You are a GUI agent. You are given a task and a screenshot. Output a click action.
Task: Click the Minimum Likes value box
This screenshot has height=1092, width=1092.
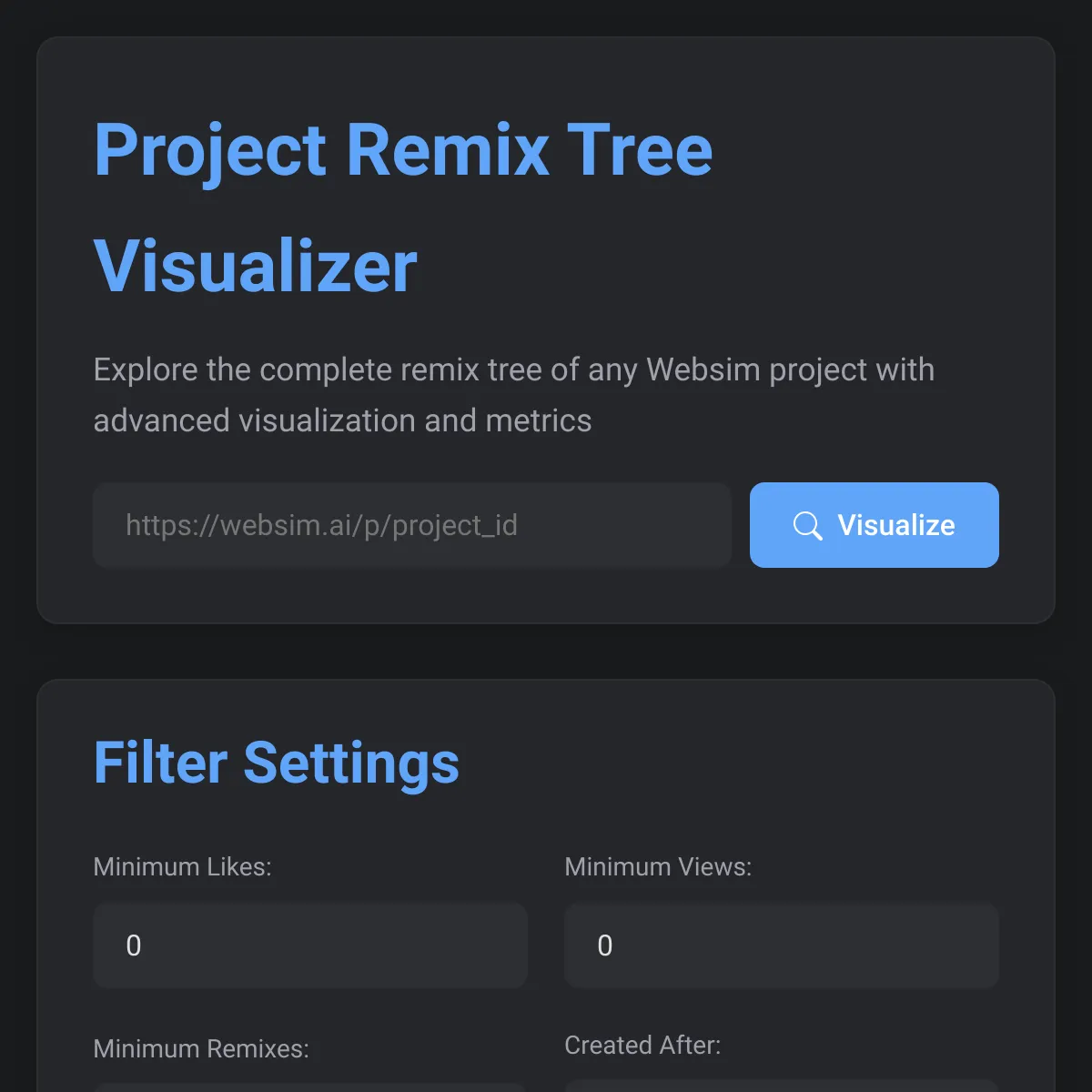click(x=309, y=945)
